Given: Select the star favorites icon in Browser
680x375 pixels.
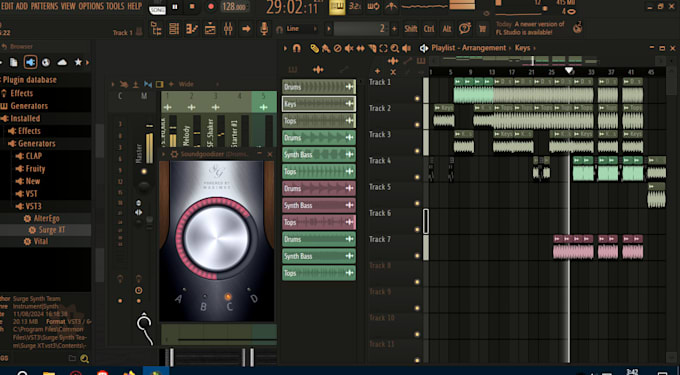Looking at the screenshot, I should (78, 62).
